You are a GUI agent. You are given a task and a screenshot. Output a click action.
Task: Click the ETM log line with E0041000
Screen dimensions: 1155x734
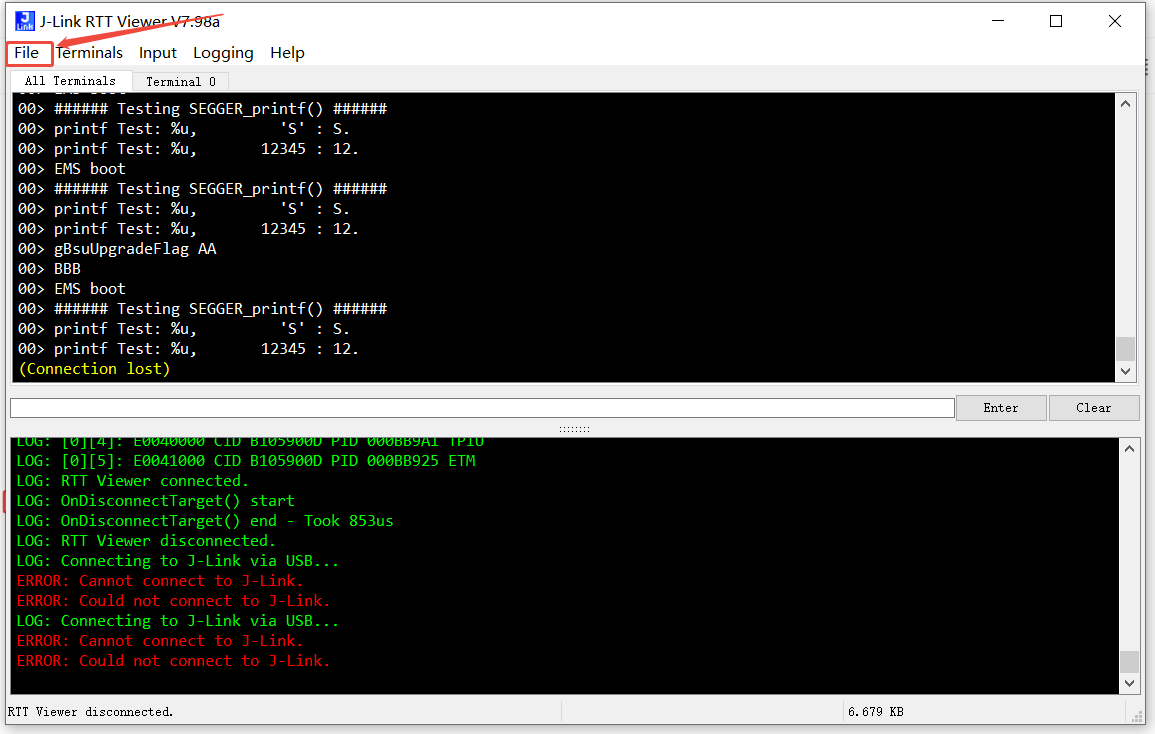(x=246, y=461)
